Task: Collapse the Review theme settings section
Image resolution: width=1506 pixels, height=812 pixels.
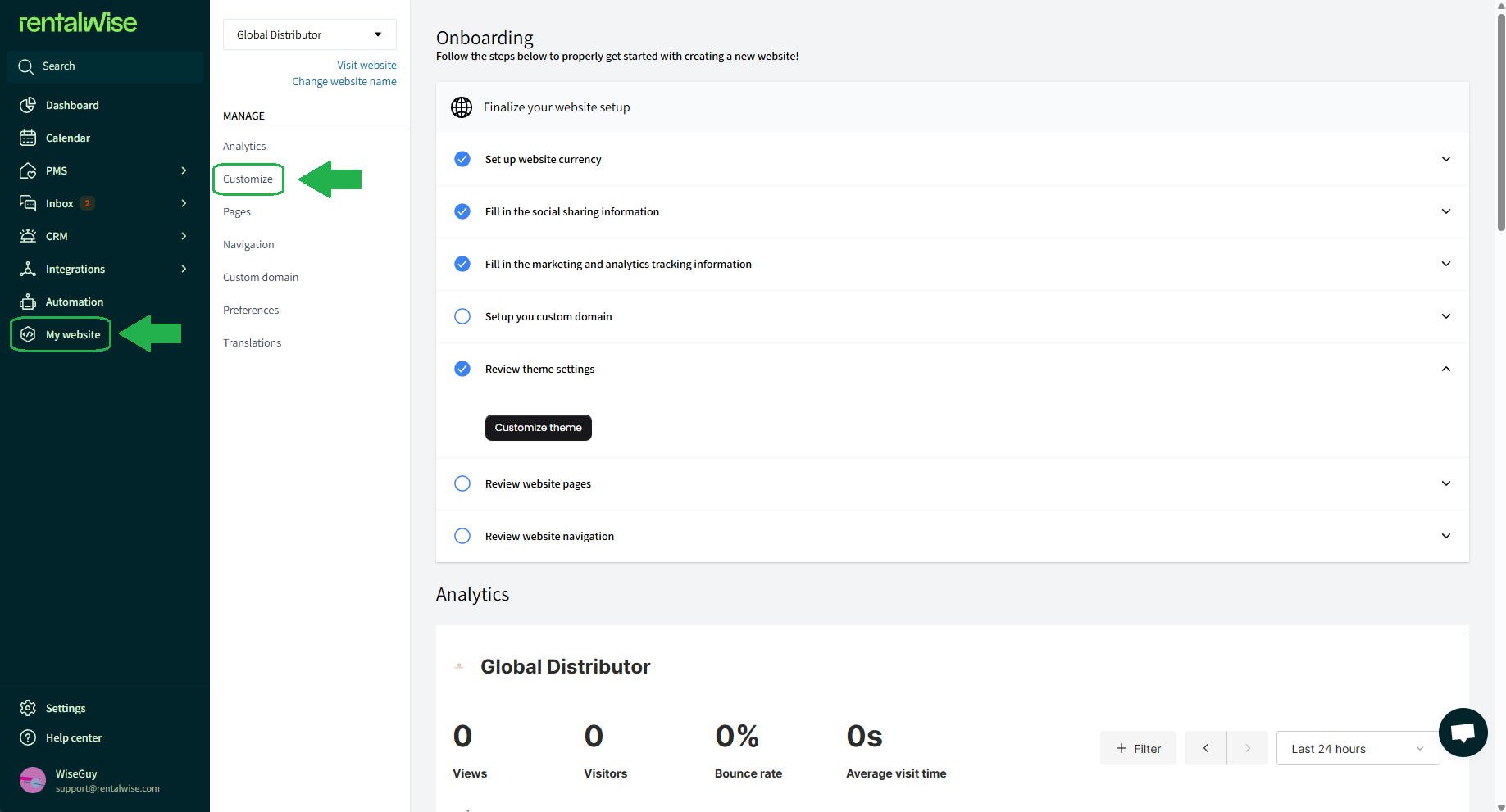Action: (x=1445, y=369)
